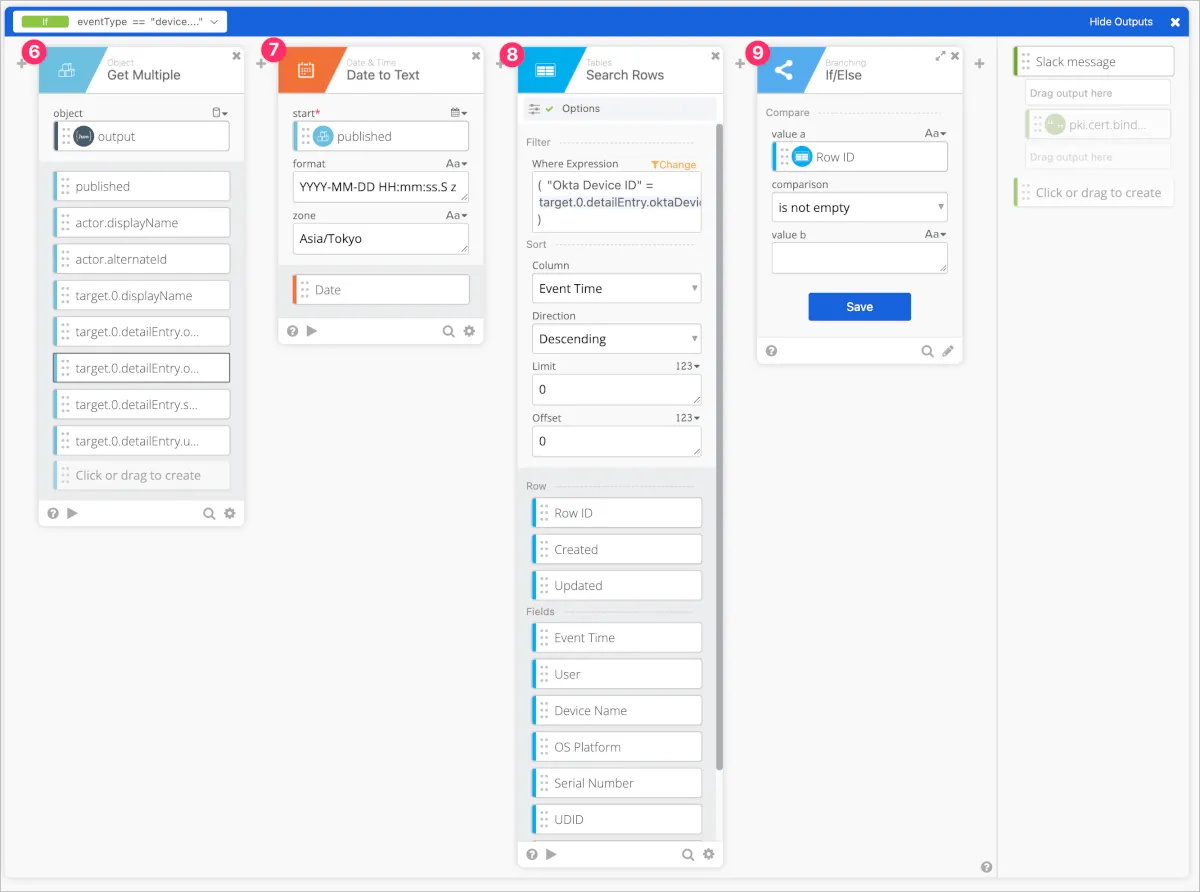Close the Date to Text card
The height and width of the screenshot is (892, 1200).
(x=476, y=56)
